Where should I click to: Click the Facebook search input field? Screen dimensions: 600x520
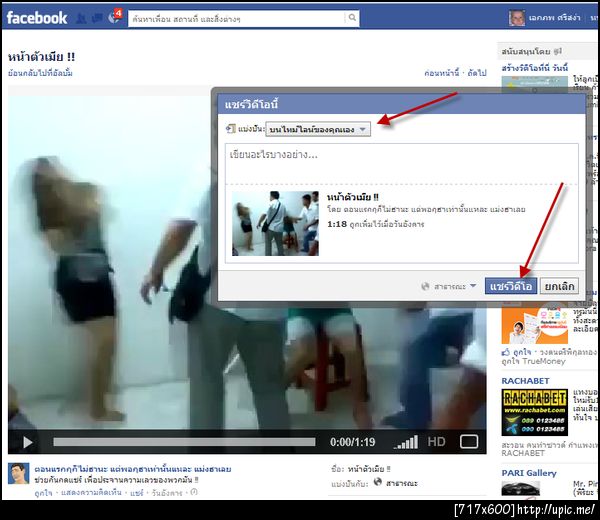pyautogui.click(x=236, y=18)
